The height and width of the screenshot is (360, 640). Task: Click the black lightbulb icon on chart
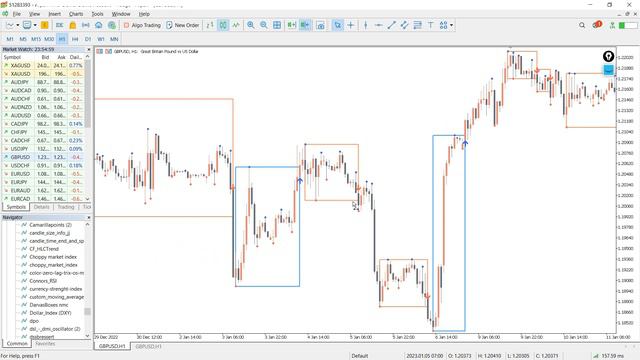pyautogui.click(x=608, y=56)
